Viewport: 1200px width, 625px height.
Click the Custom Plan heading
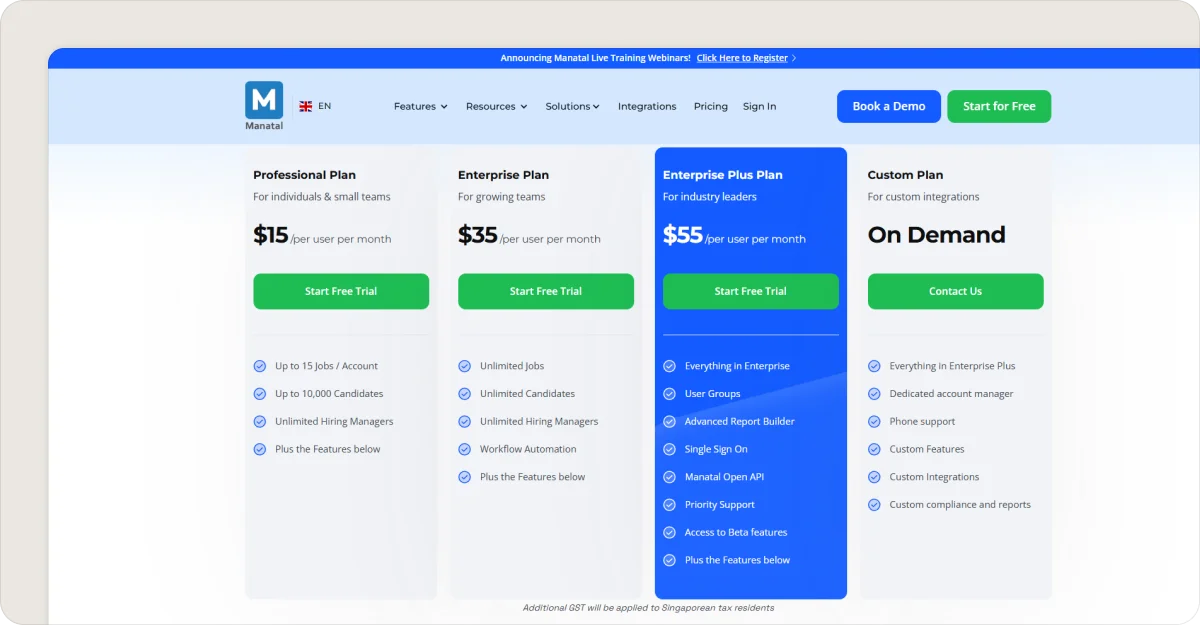(905, 175)
